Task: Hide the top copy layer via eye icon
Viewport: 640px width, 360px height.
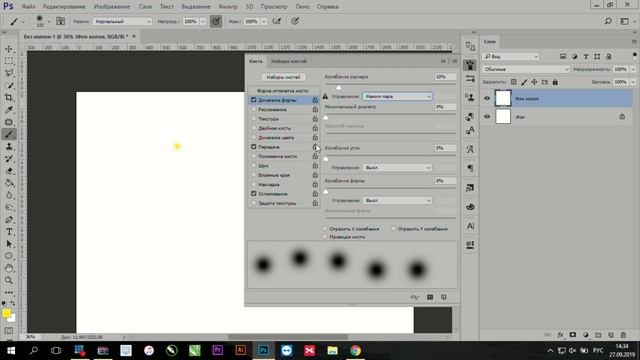Action: click(487, 98)
